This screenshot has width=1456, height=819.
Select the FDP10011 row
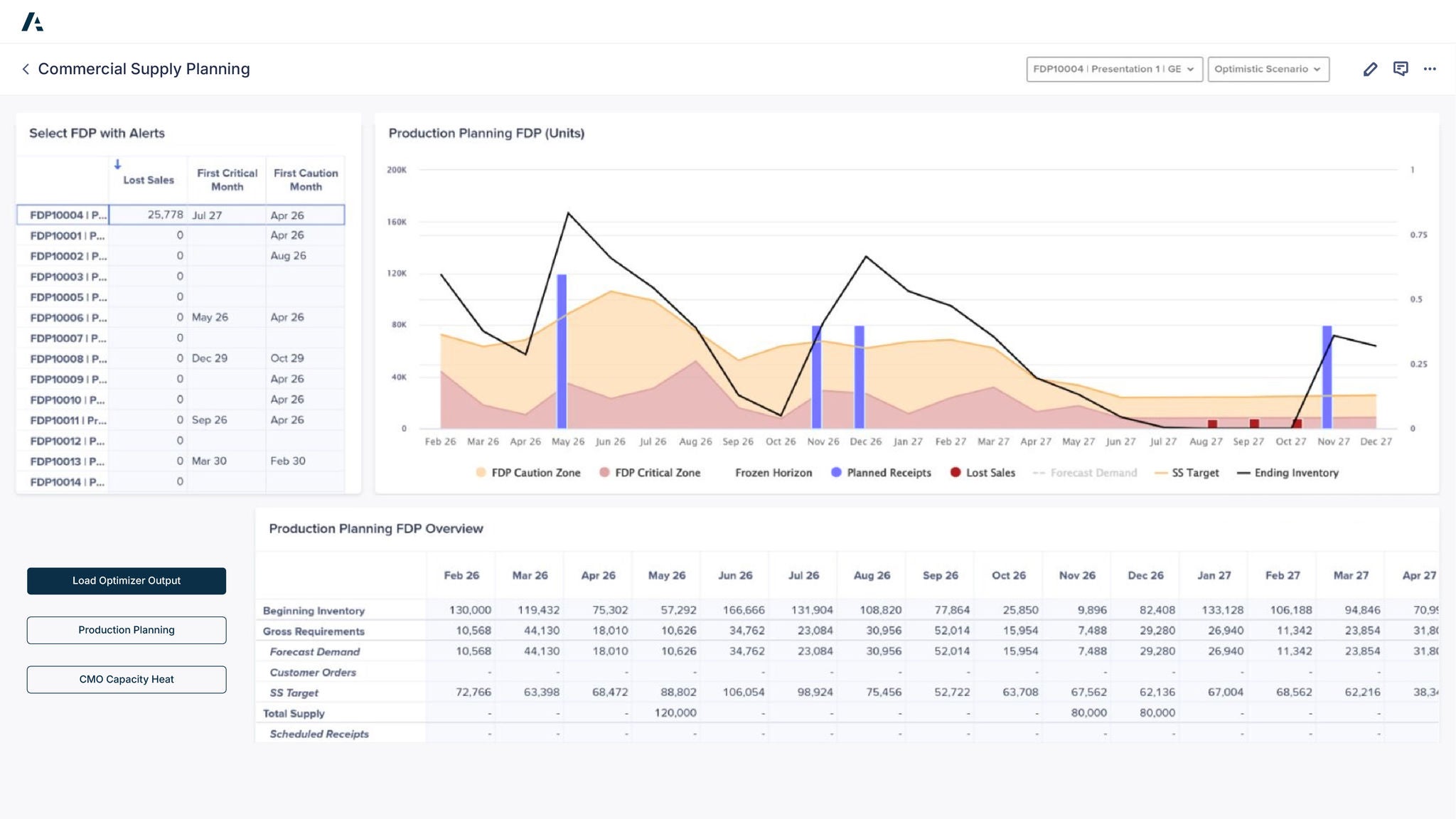pyautogui.click(x=181, y=420)
